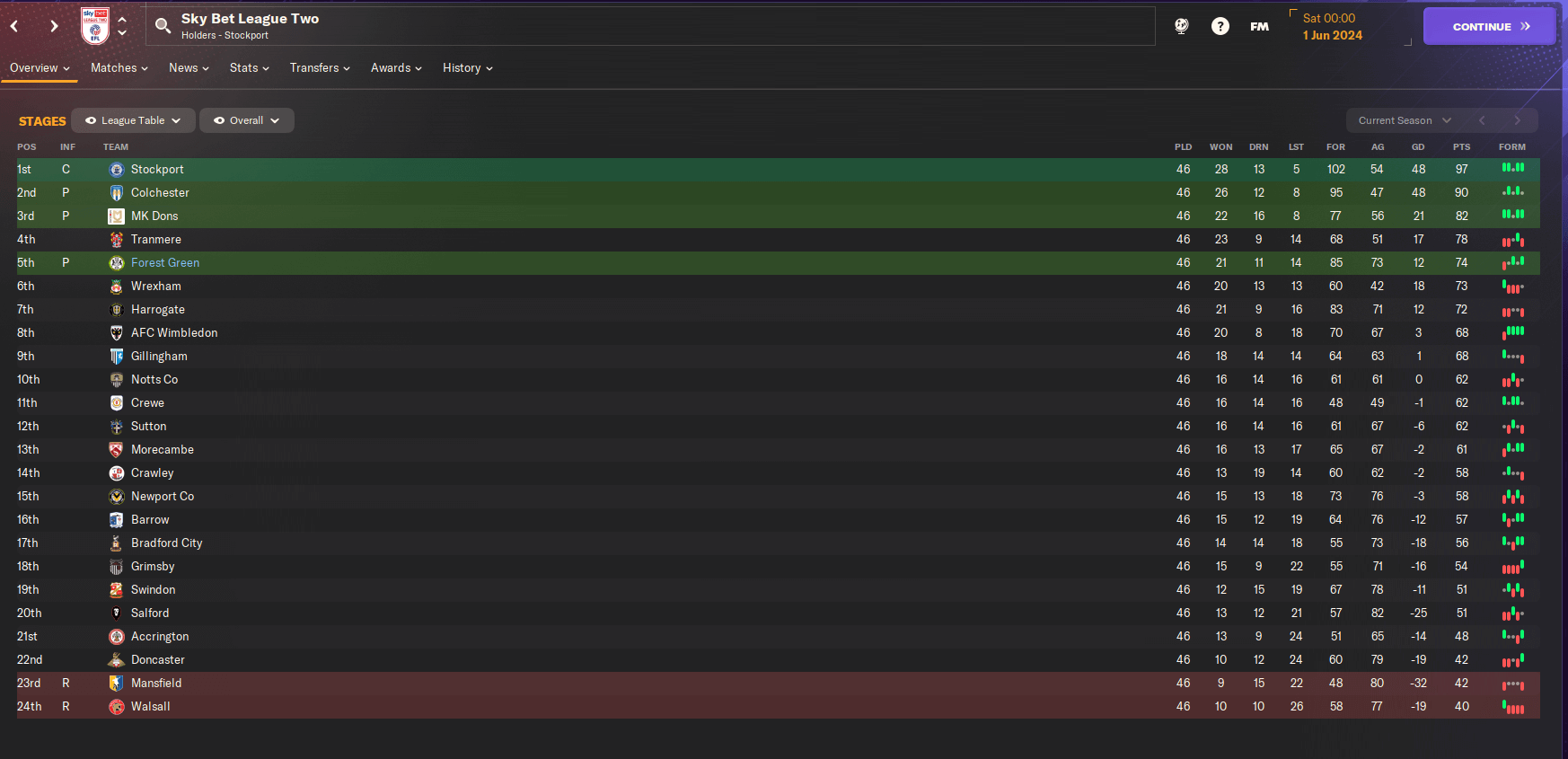1568x759 pixels.
Task: Go to next season arrow
Action: [x=1517, y=120]
